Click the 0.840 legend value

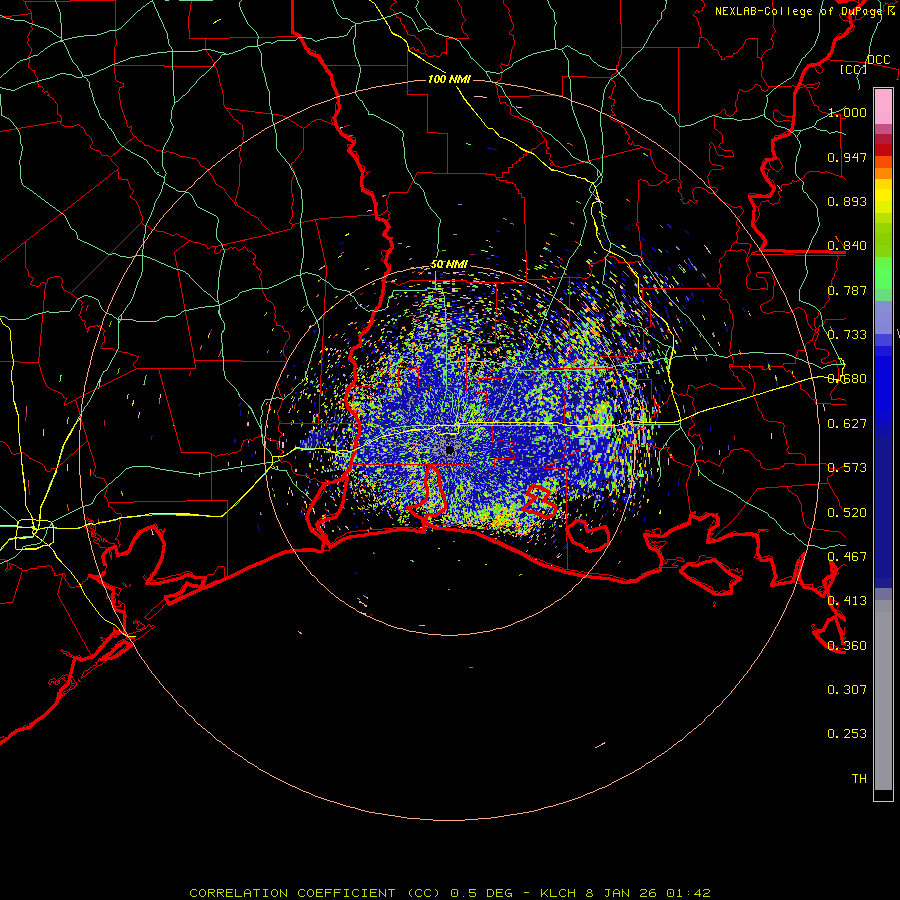coord(847,246)
